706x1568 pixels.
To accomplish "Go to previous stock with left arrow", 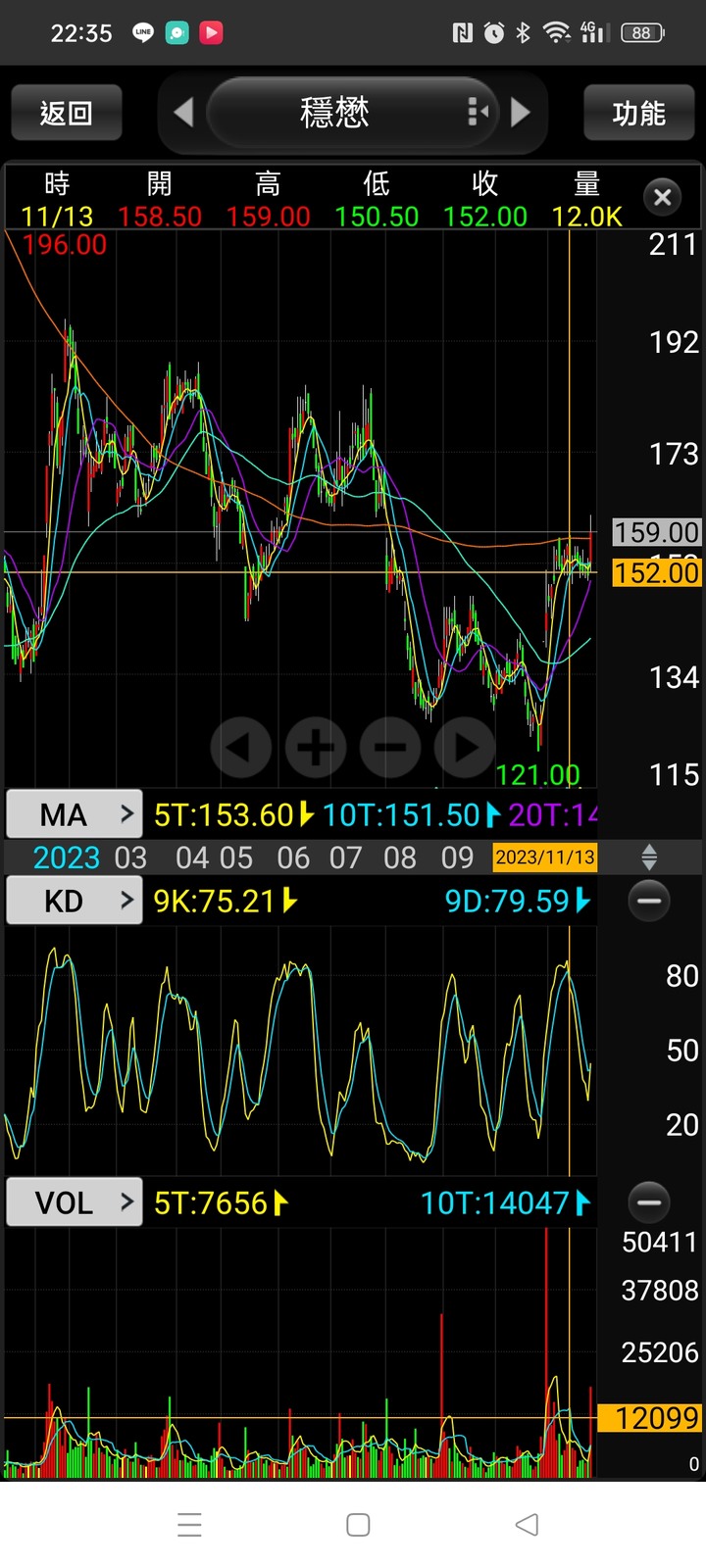I will click(183, 113).
